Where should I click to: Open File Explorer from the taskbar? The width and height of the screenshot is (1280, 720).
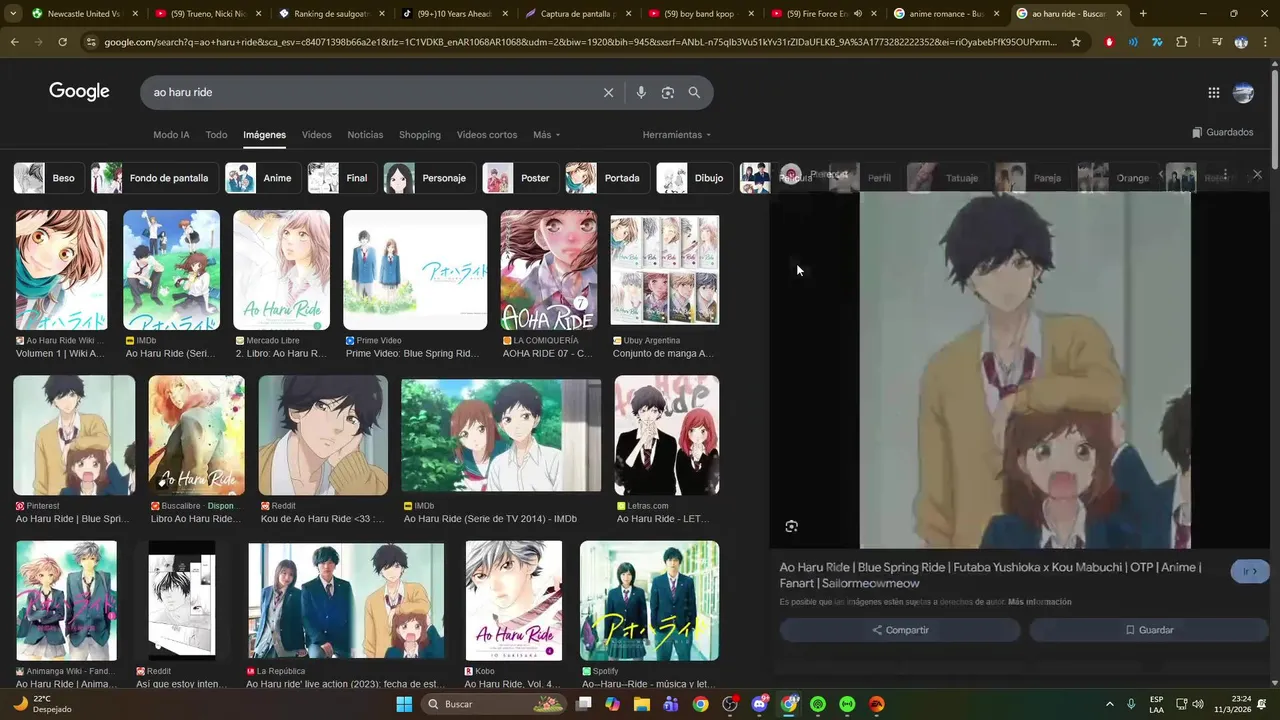(641, 704)
